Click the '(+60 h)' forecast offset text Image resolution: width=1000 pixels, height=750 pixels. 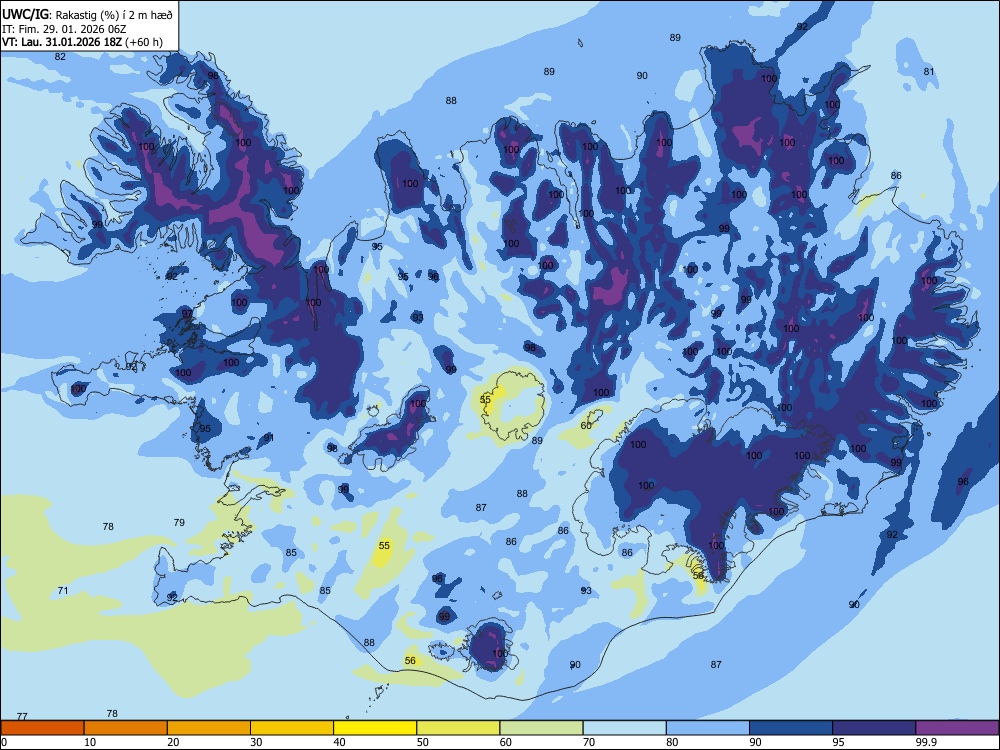[x=144, y=42]
